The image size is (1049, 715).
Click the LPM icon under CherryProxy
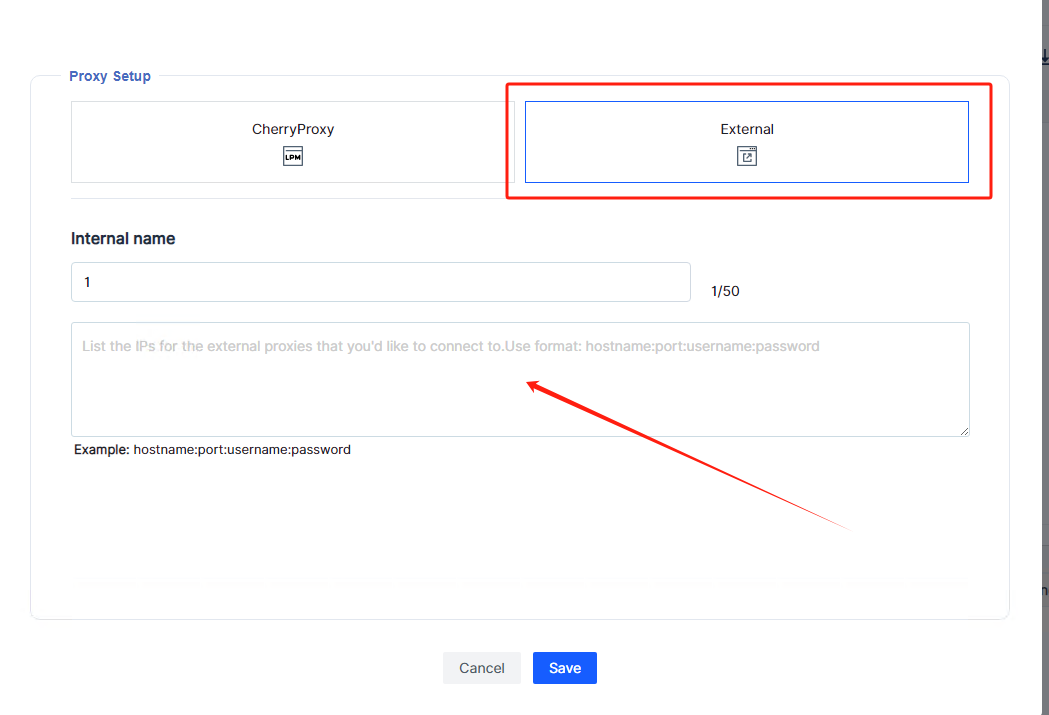point(293,156)
